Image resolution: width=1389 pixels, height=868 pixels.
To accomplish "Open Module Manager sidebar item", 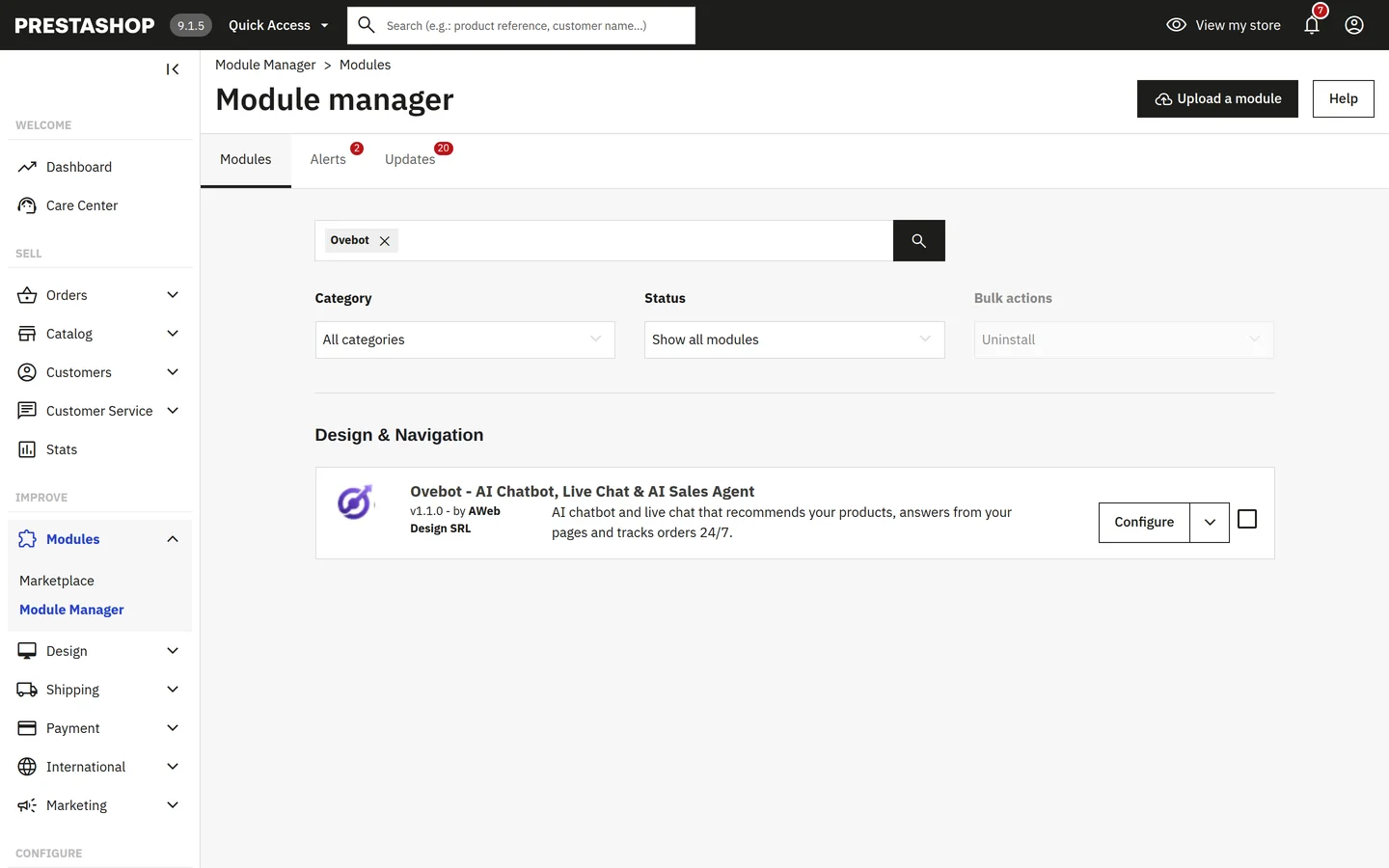I will pos(71,610).
